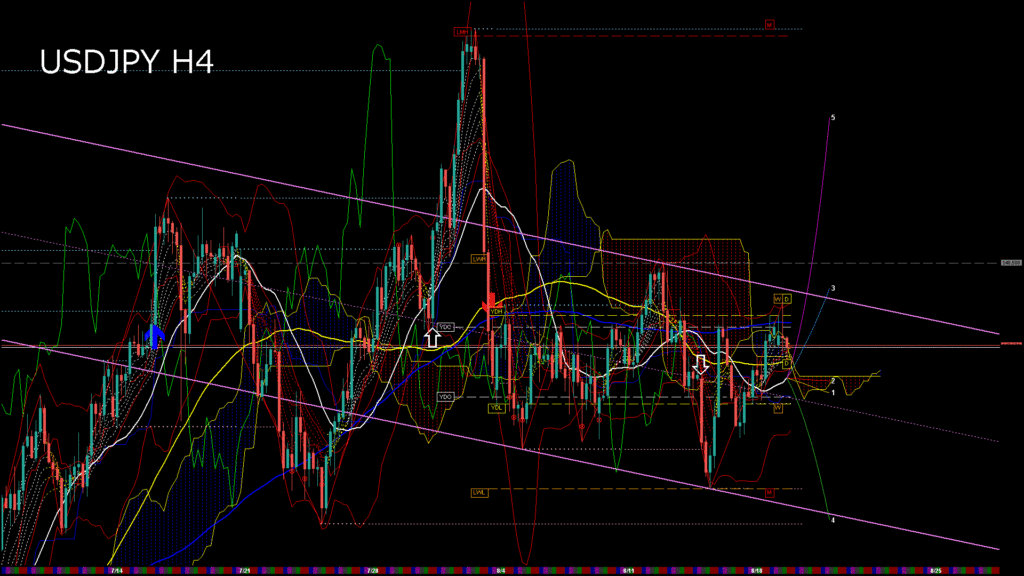Click the gray price tag on right axis
1024x576 pixels.
(1010, 263)
